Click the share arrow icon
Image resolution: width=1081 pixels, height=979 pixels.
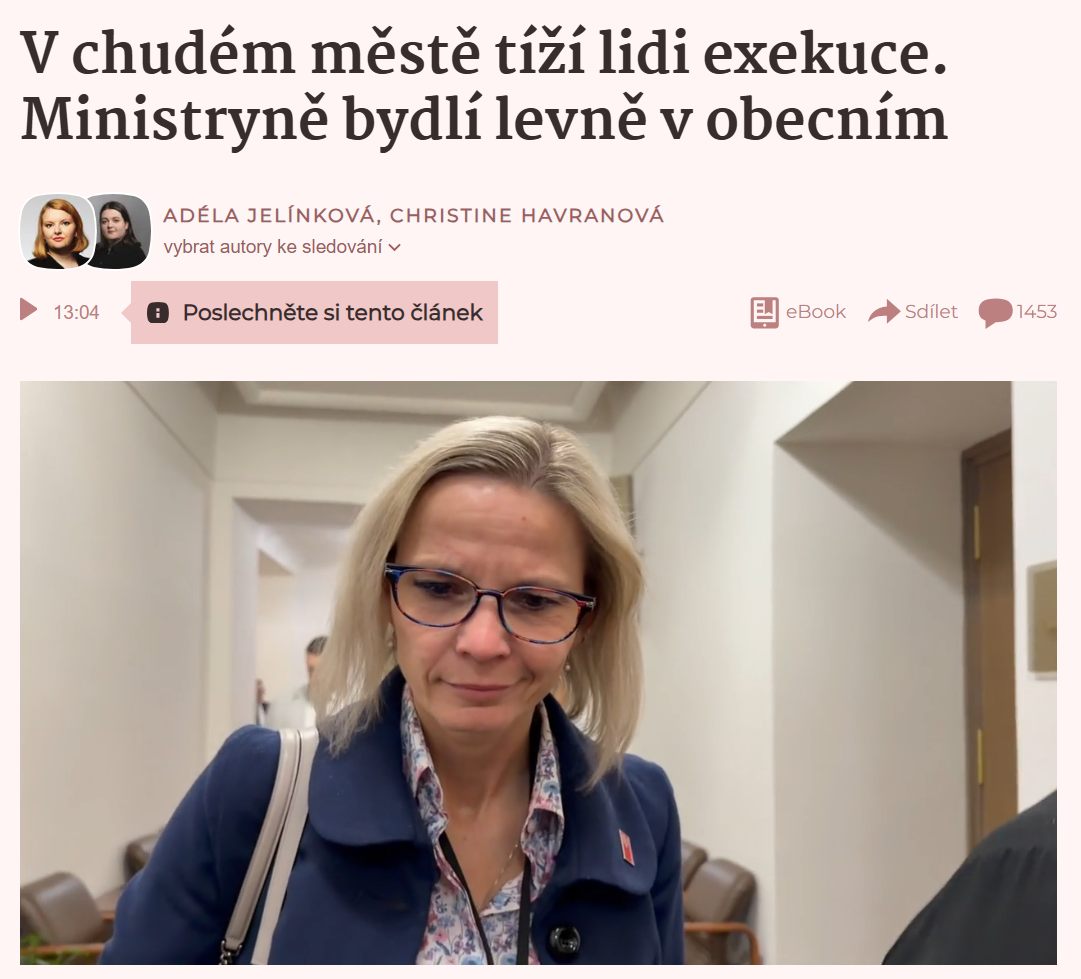pyautogui.click(x=884, y=312)
